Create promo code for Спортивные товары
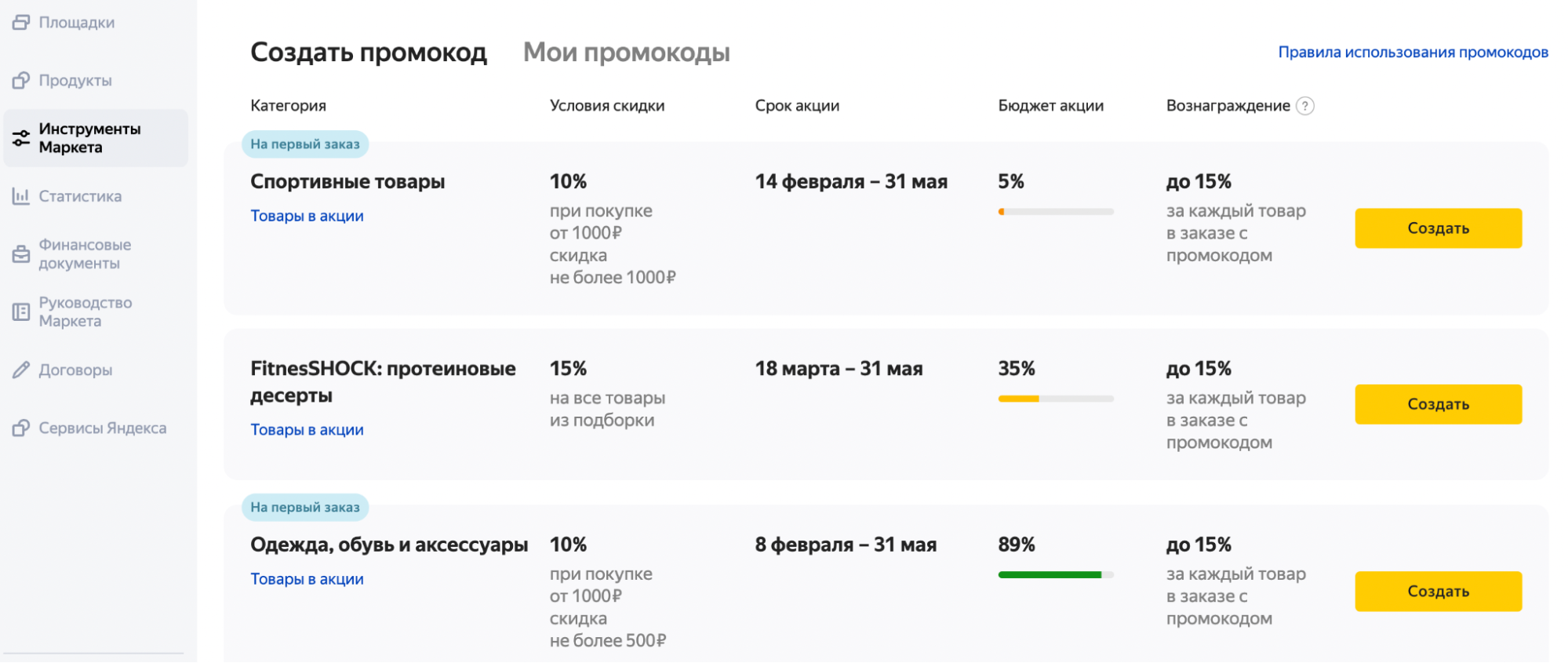Viewport: 1568px width, 663px height. tap(1438, 228)
